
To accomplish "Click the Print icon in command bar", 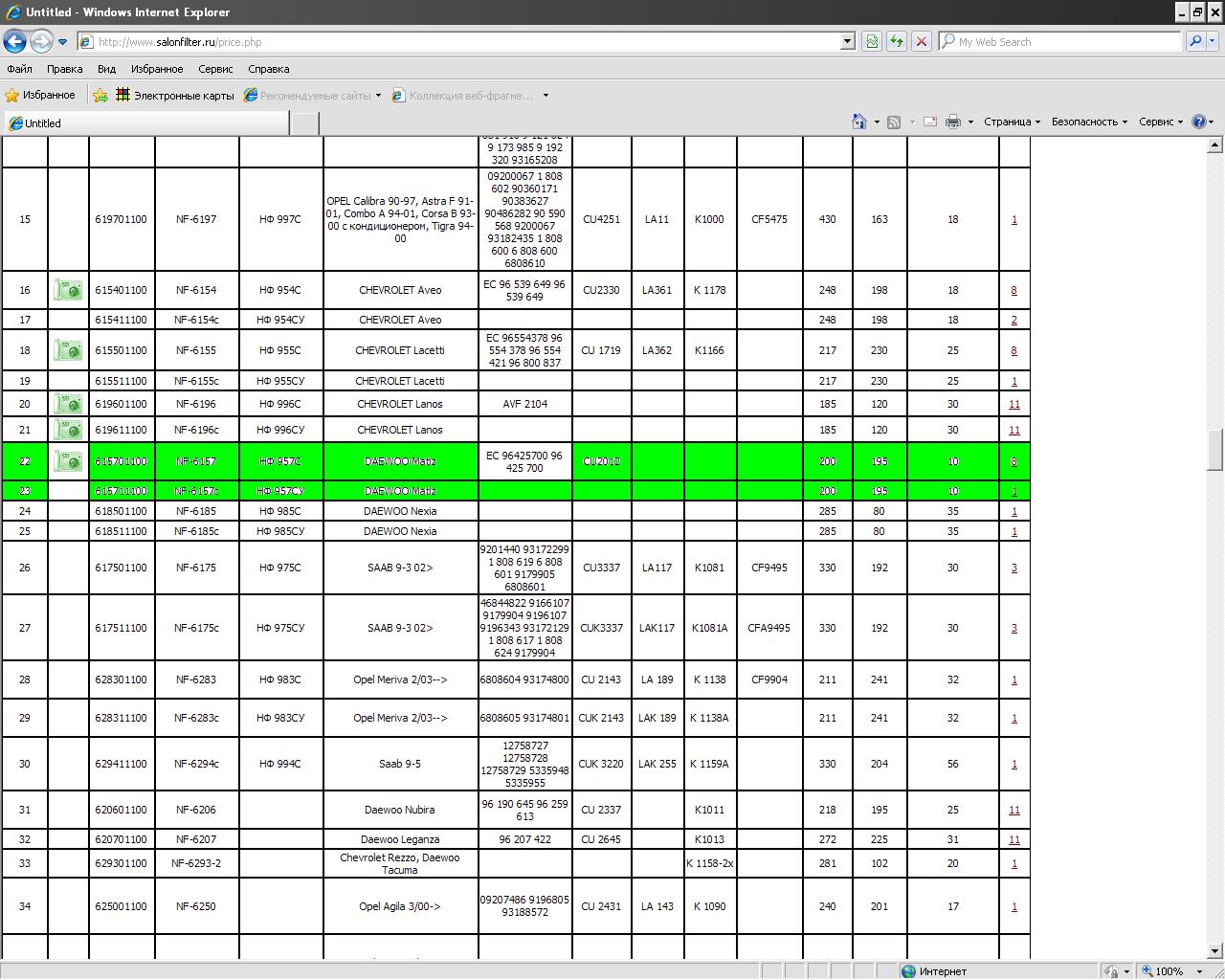I will (x=953, y=122).
